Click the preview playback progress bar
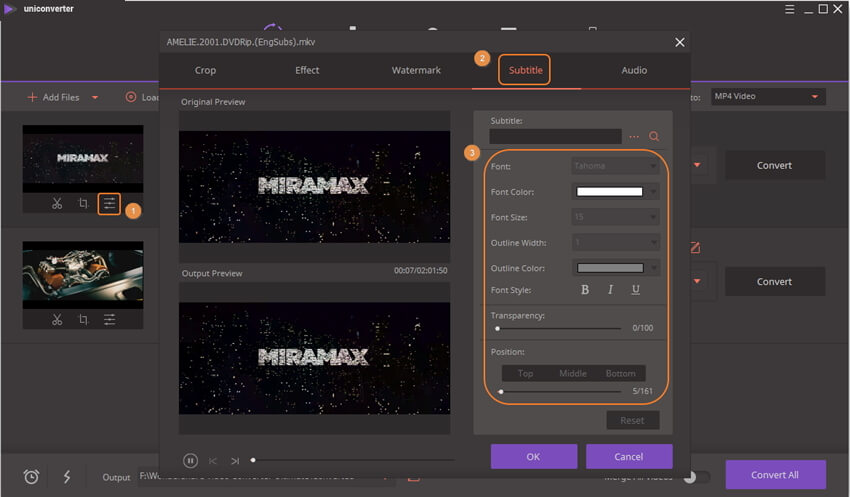 tap(353, 460)
